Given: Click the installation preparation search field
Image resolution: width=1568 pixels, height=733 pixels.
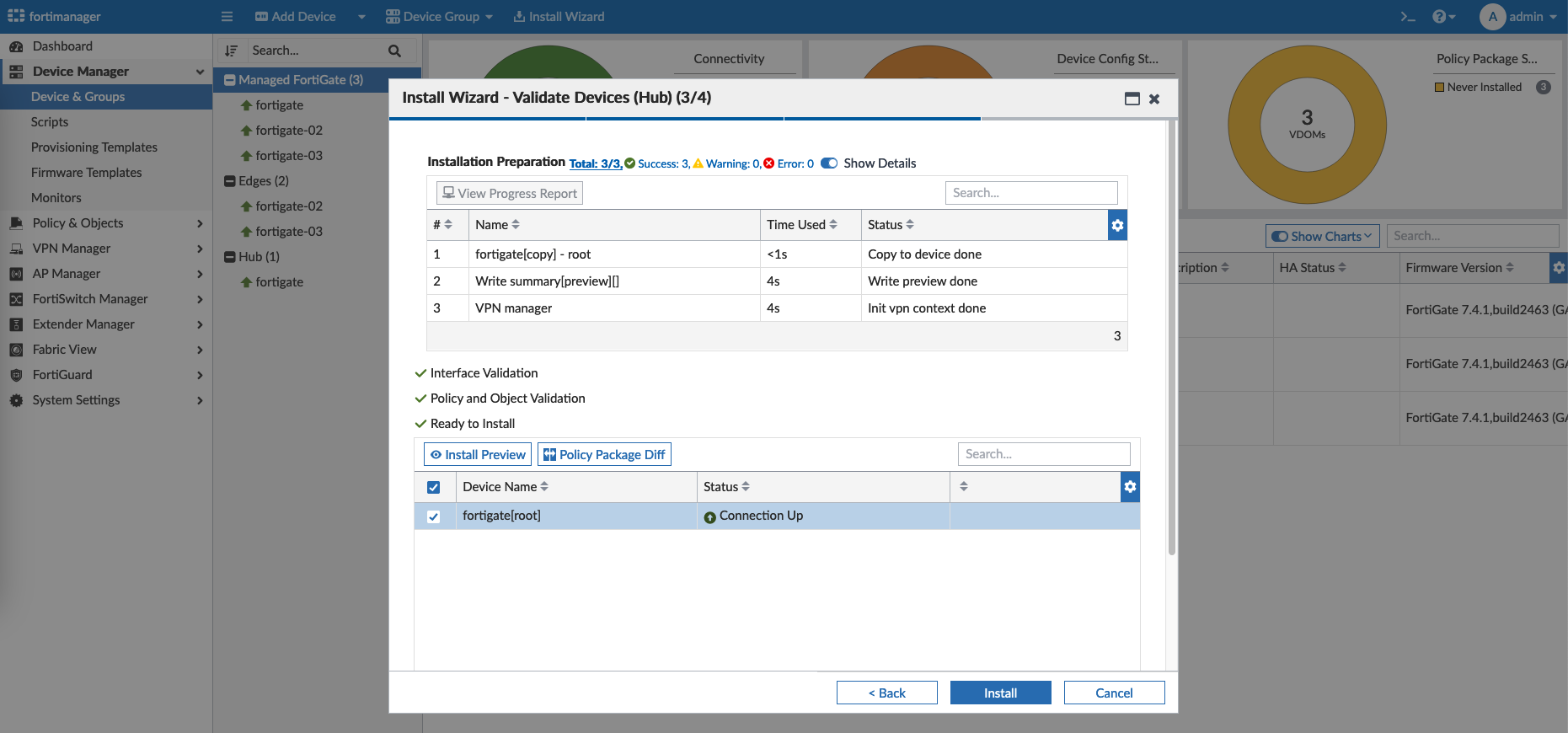Looking at the screenshot, I should point(1030,193).
